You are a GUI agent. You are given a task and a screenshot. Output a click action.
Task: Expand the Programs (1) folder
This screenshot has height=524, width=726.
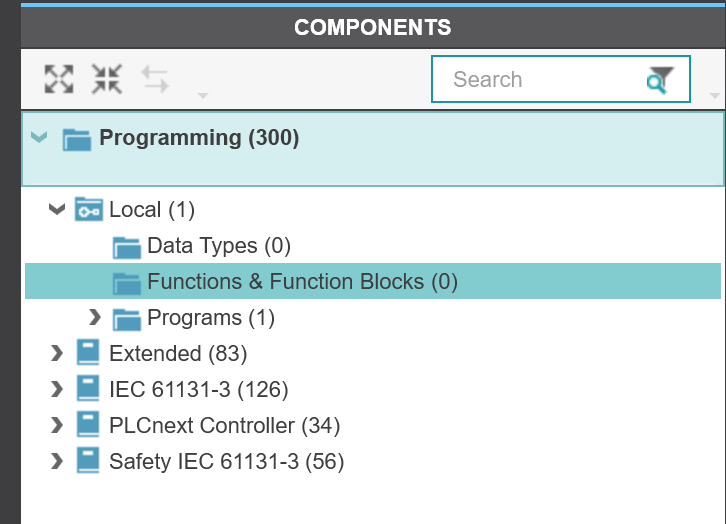(95, 317)
